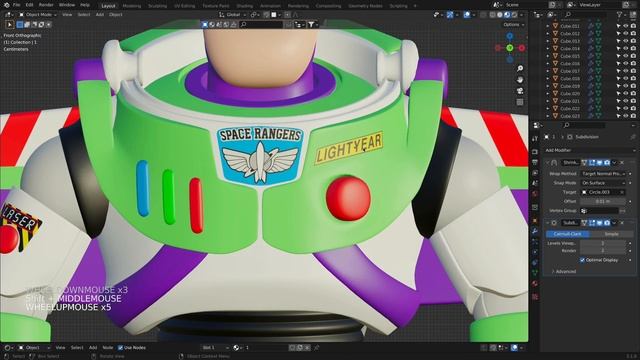
Task: Open the File menu
Action: click(x=16, y=5)
